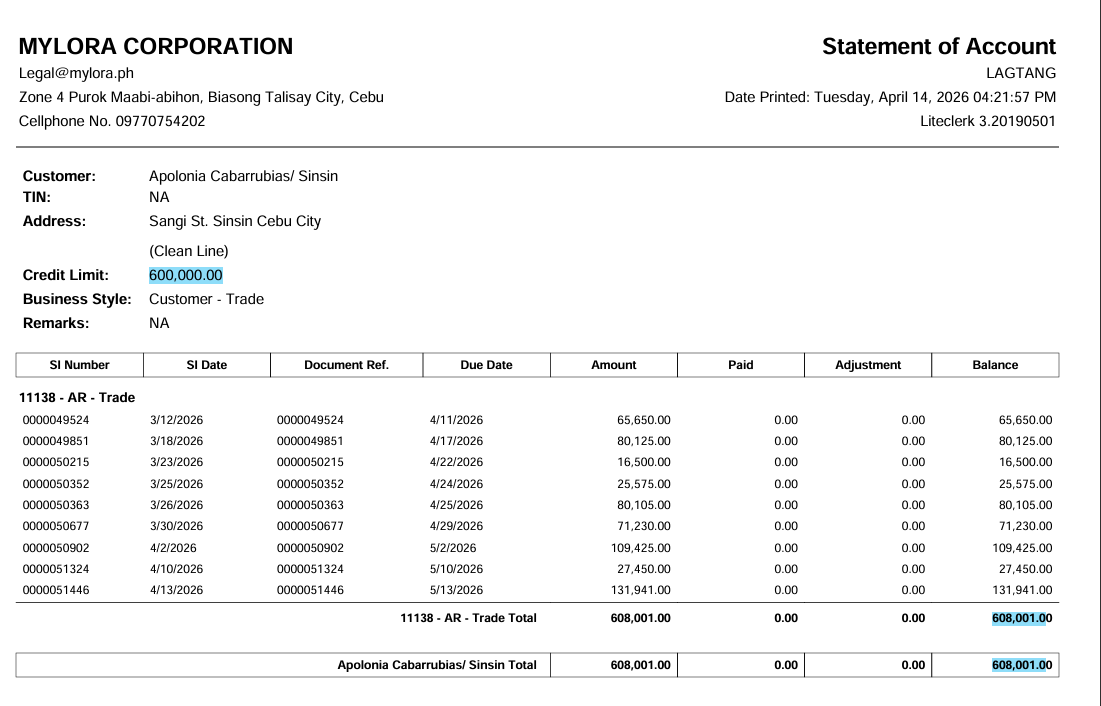Viewport: 1101px width, 706px height.
Task: Click the SI Number column header
Action: 80,365
